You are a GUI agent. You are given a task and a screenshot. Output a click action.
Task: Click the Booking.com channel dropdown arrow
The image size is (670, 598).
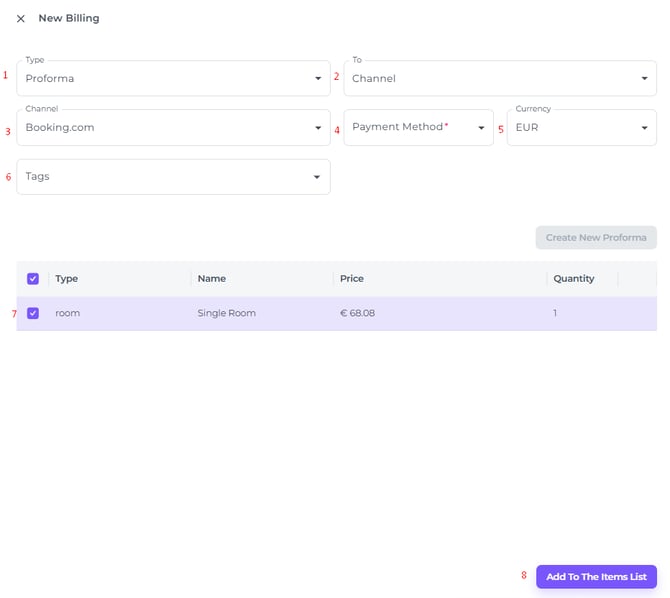click(318, 128)
